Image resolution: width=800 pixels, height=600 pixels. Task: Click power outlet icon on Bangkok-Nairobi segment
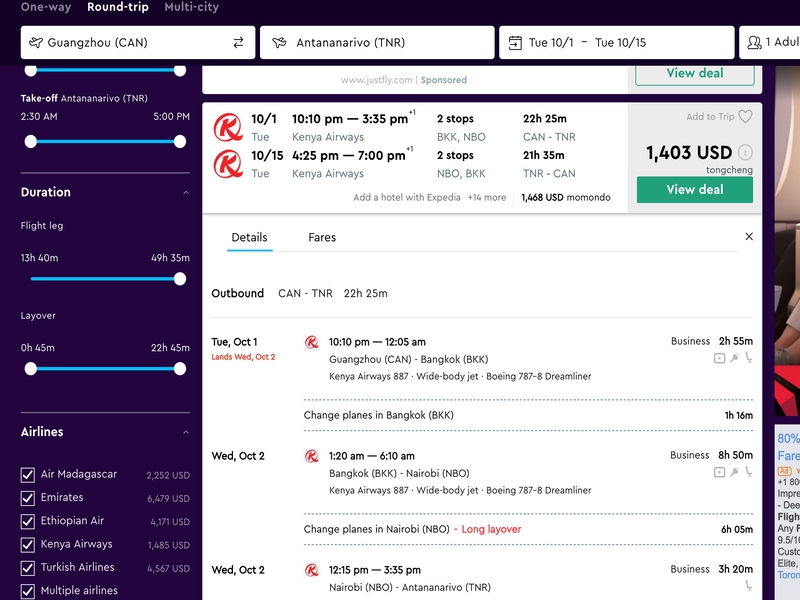click(734, 472)
